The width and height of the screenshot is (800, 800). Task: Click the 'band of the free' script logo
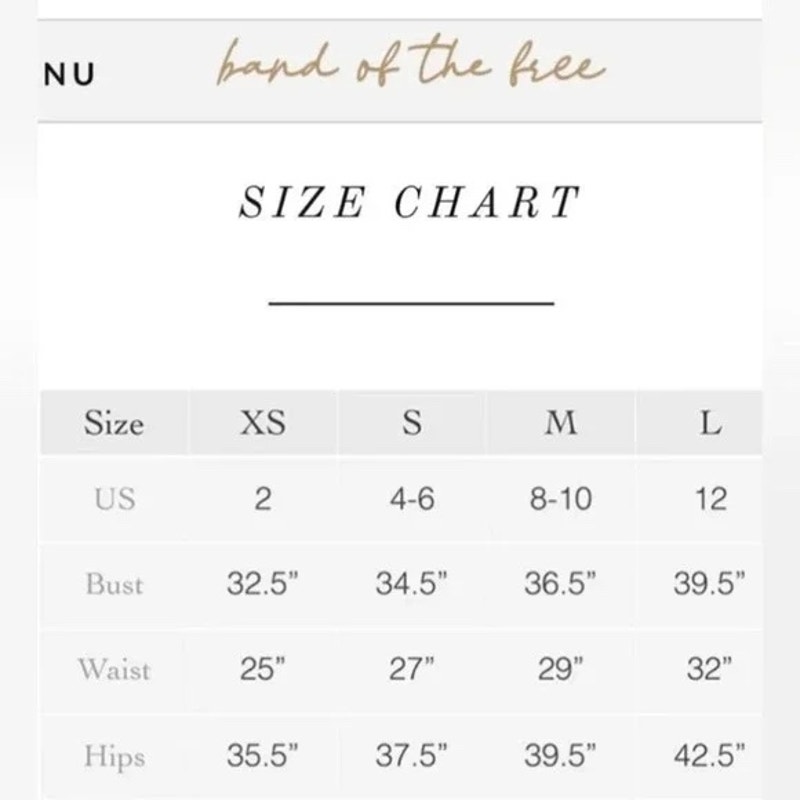point(411,62)
